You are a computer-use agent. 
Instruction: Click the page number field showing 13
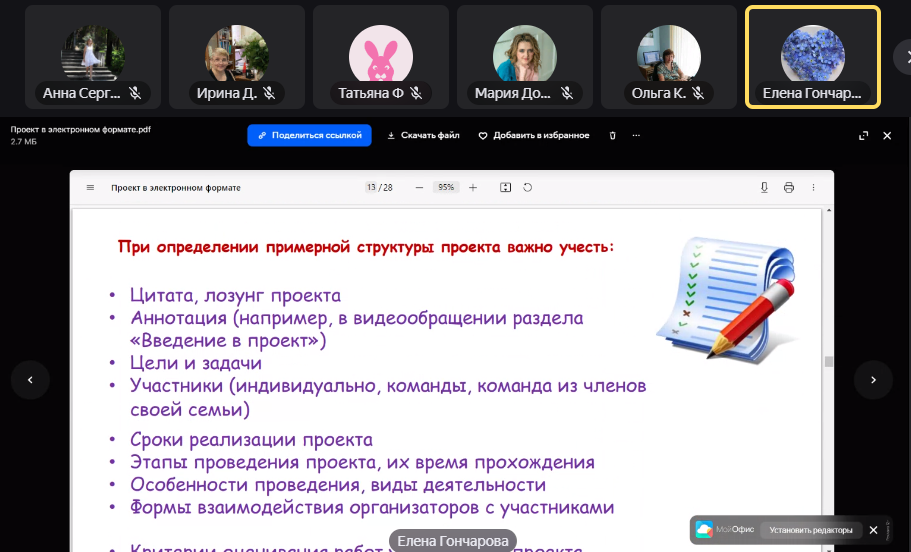tap(372, 187)
